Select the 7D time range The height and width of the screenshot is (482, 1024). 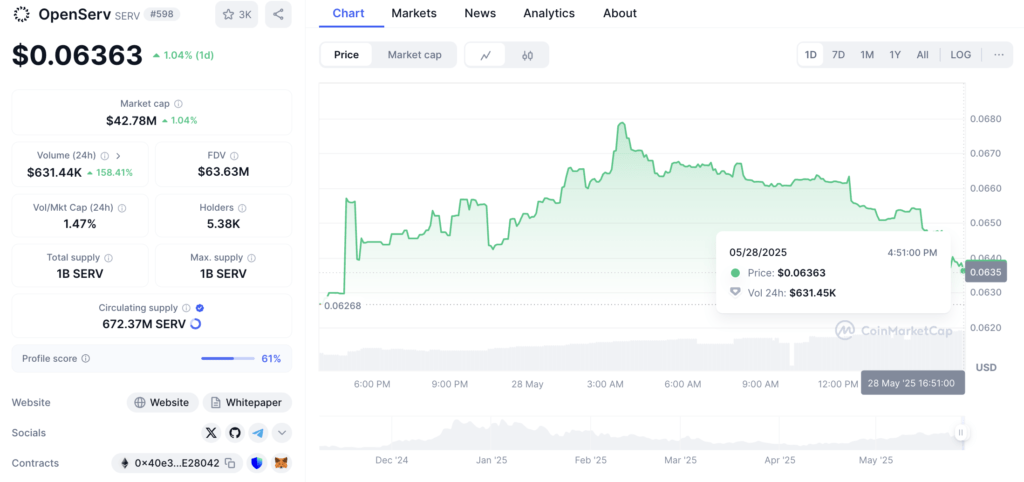839,55
